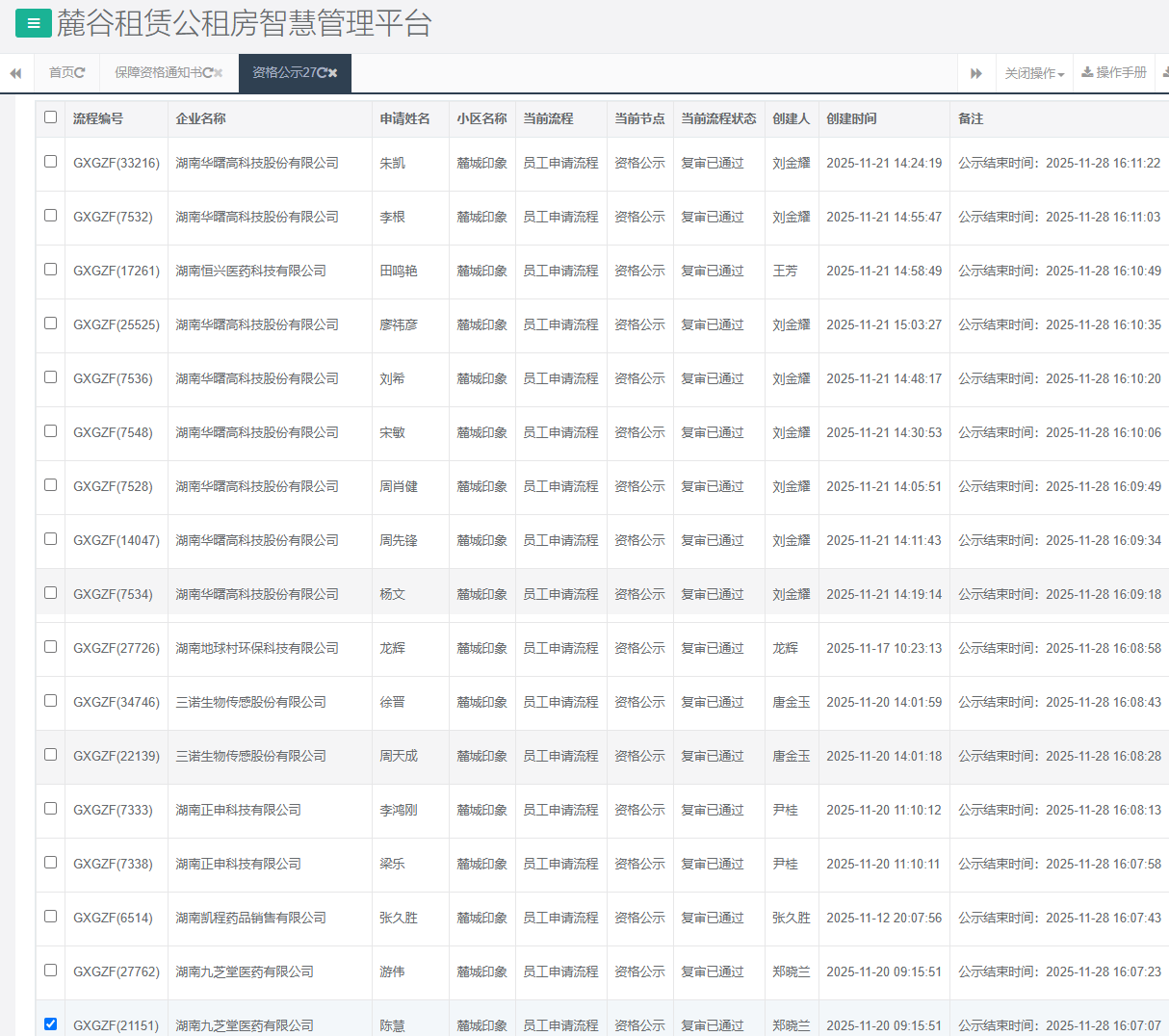Download the 操作手册 manual
The image size is (1169, 1036).
[1114, 73]
